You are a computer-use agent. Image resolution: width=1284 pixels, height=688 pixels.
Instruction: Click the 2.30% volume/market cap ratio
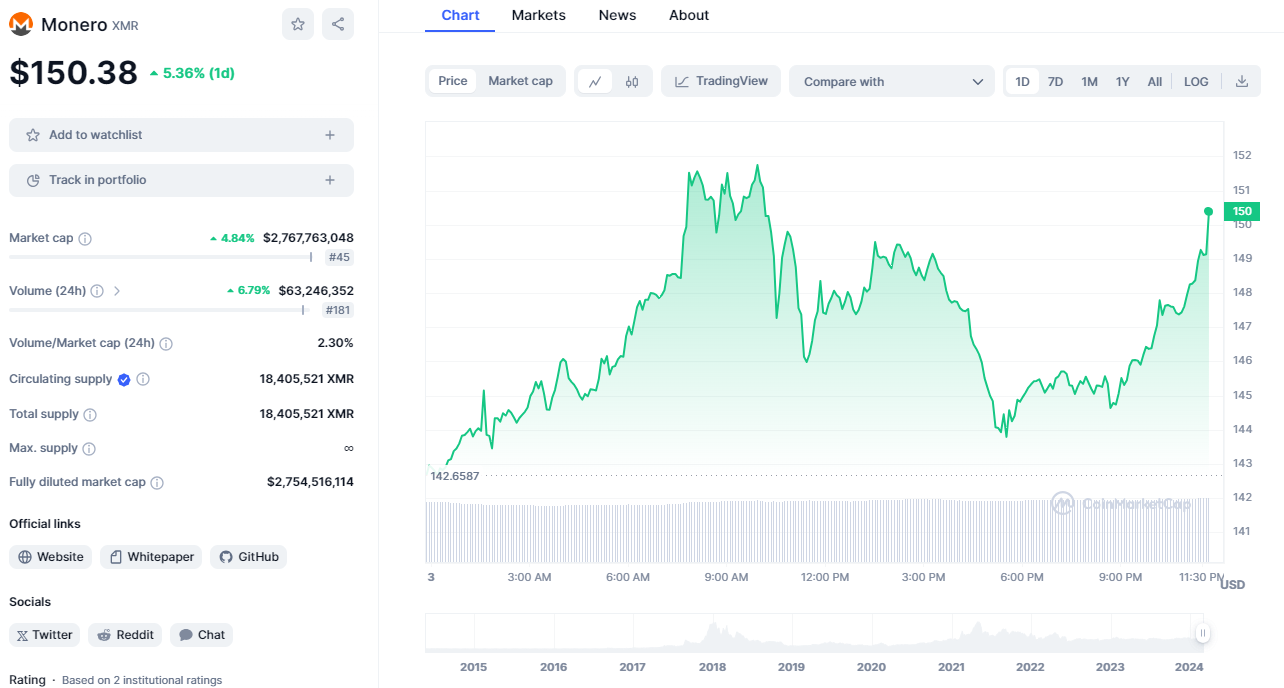click(335, 343)
